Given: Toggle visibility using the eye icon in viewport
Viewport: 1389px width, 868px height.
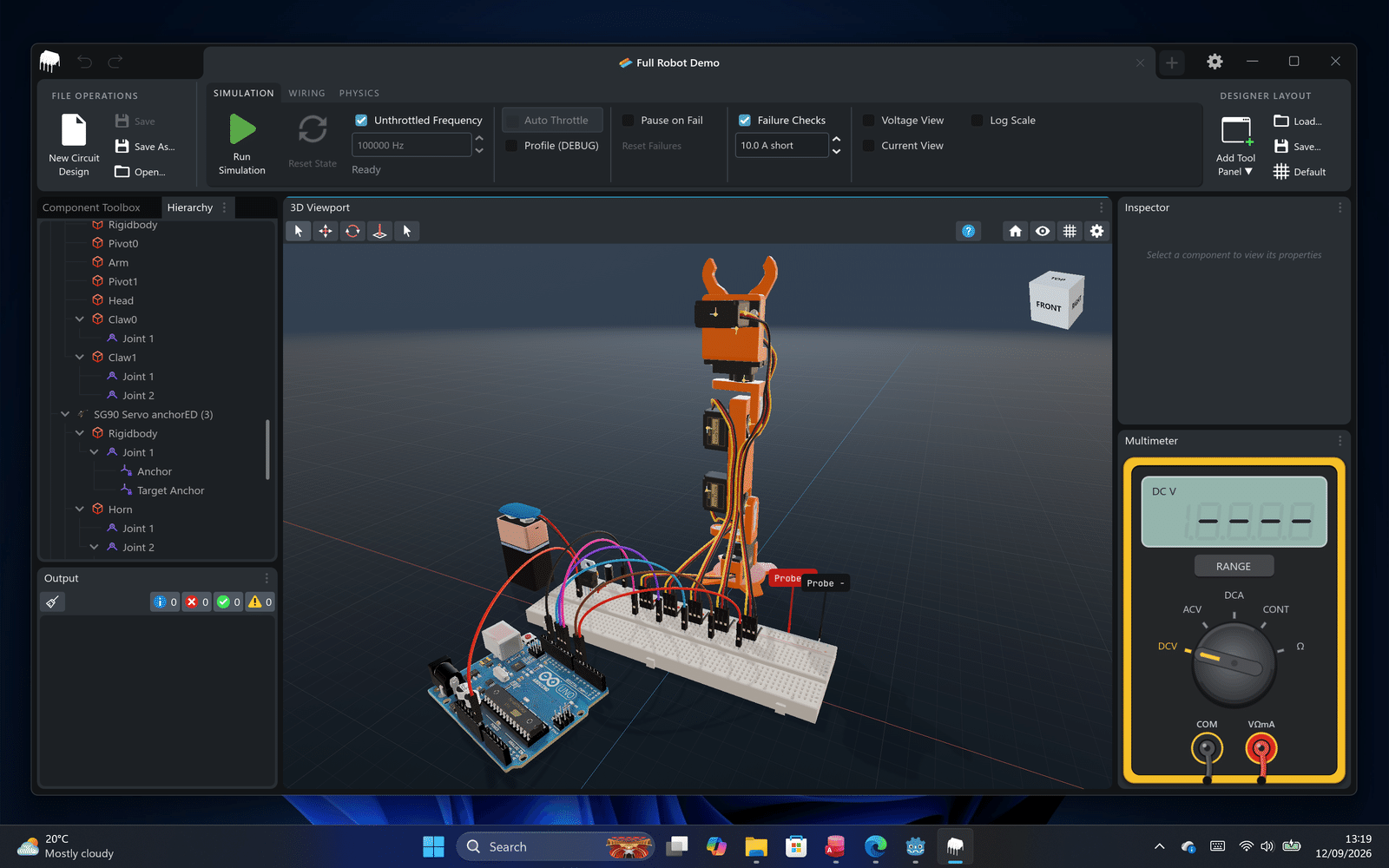Looking at the screenshot, I should coord(1043,231).
